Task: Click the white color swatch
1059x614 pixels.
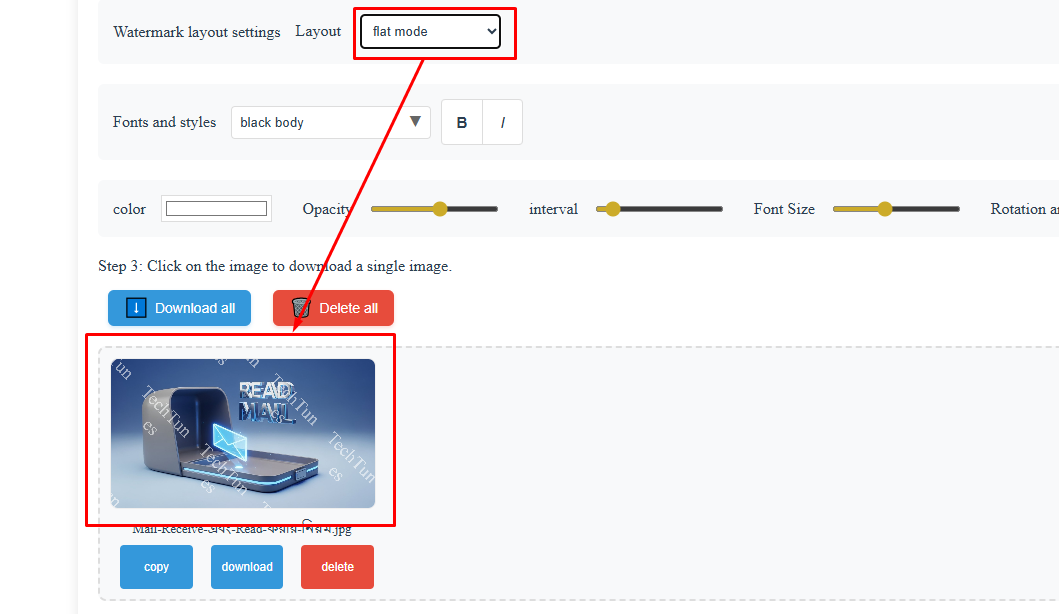Action: click(x=216, y=209)
